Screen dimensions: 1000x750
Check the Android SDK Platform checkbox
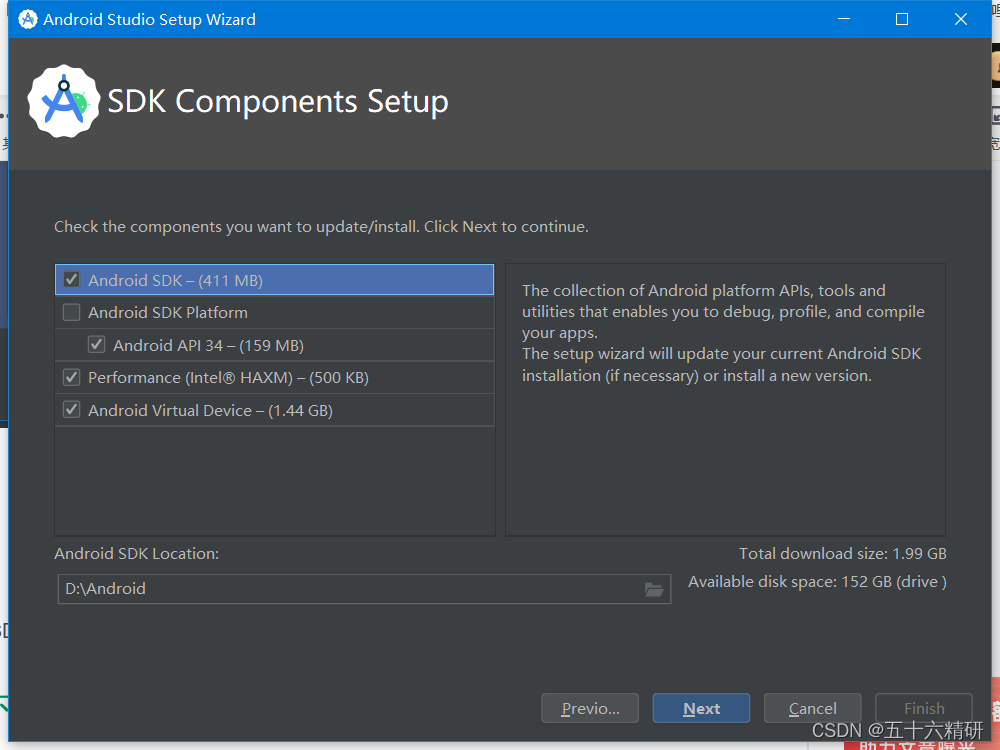[x=71, y=312]
